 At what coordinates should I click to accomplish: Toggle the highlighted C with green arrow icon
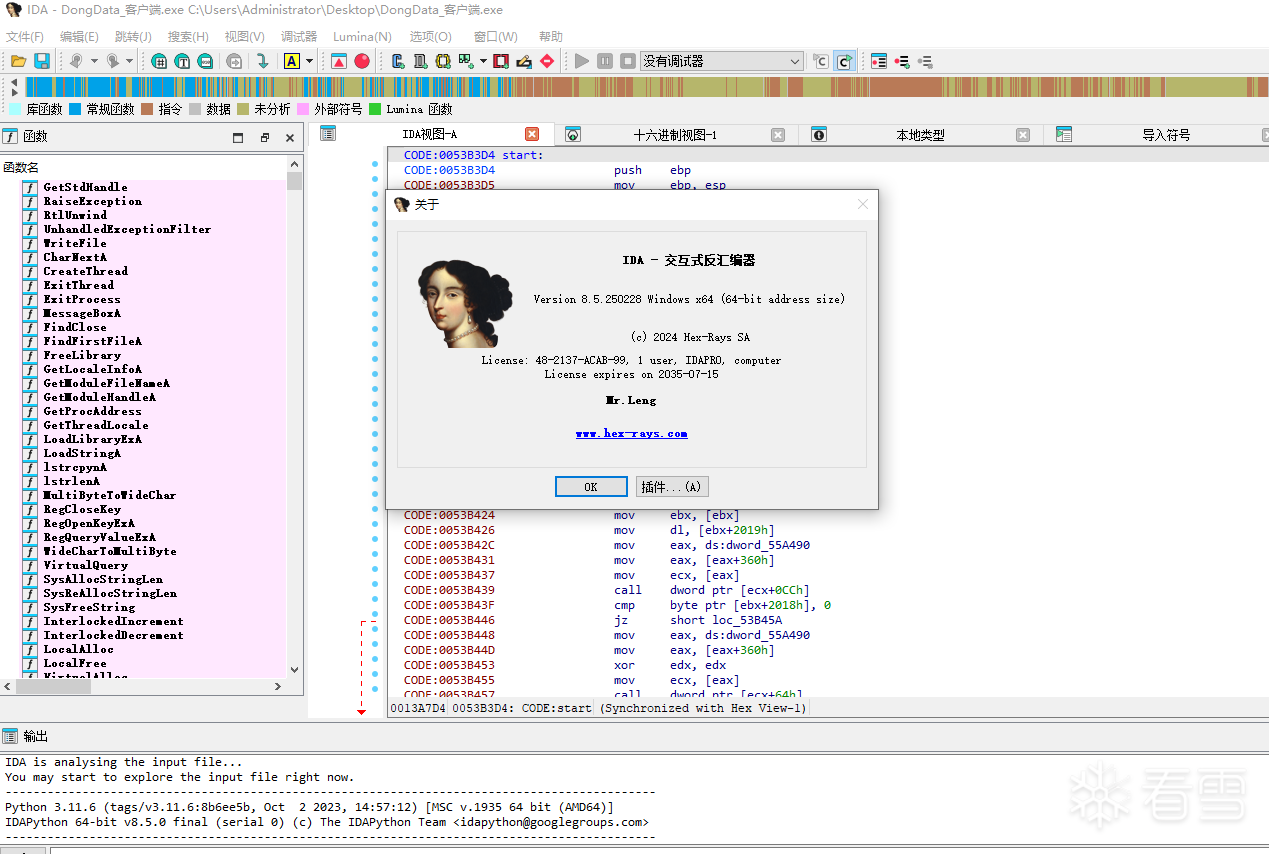[x=844, y=61]
